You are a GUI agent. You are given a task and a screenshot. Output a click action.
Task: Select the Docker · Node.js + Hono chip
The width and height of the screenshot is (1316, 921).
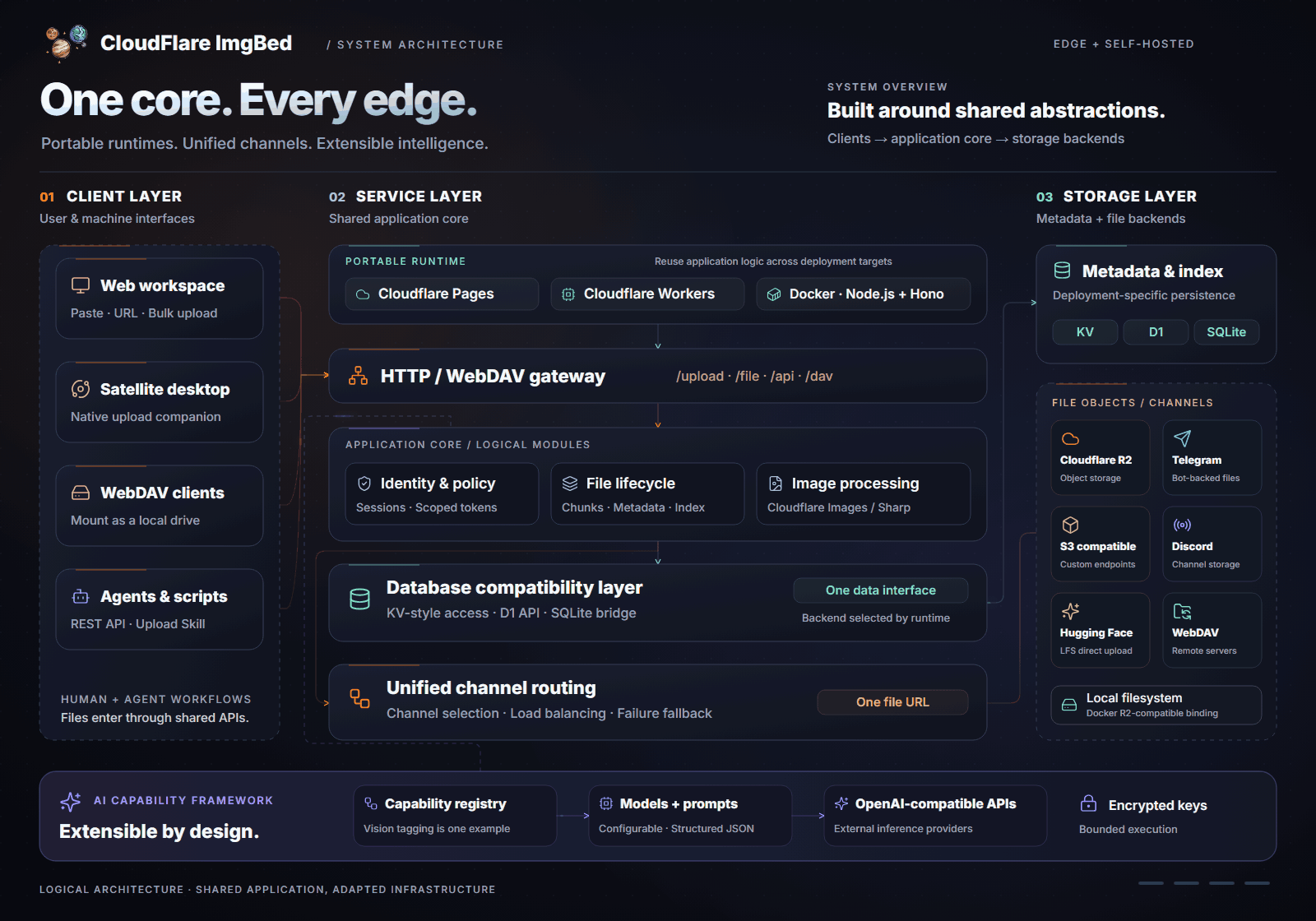pyautogui.click(x=864, y=294)
